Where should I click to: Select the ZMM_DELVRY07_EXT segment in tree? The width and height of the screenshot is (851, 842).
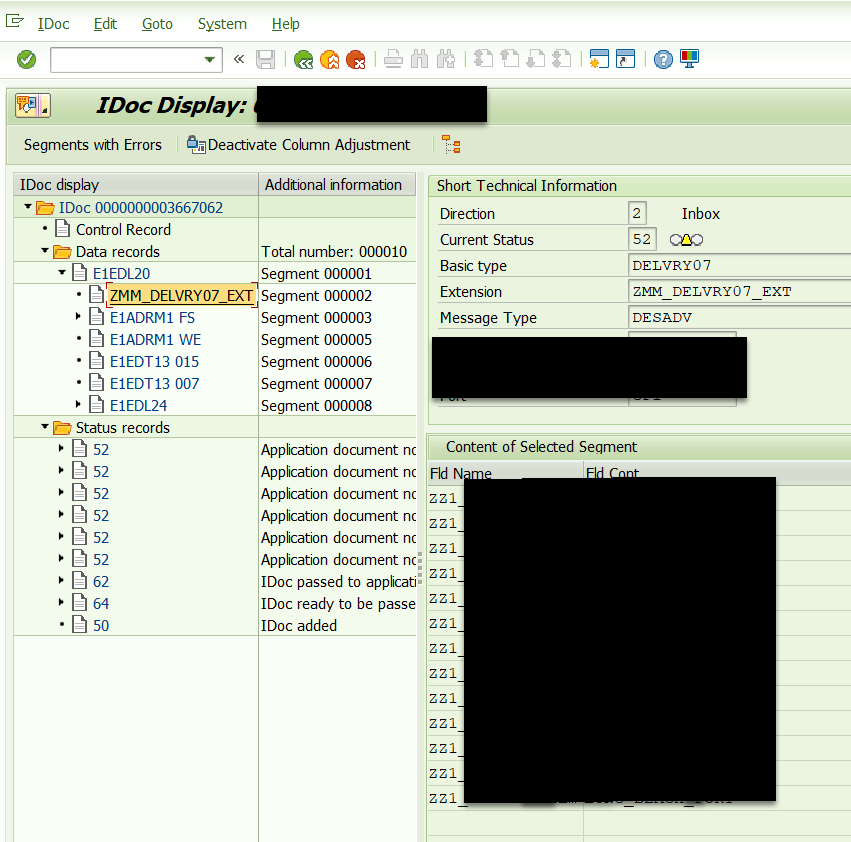[x=181, y=296]
